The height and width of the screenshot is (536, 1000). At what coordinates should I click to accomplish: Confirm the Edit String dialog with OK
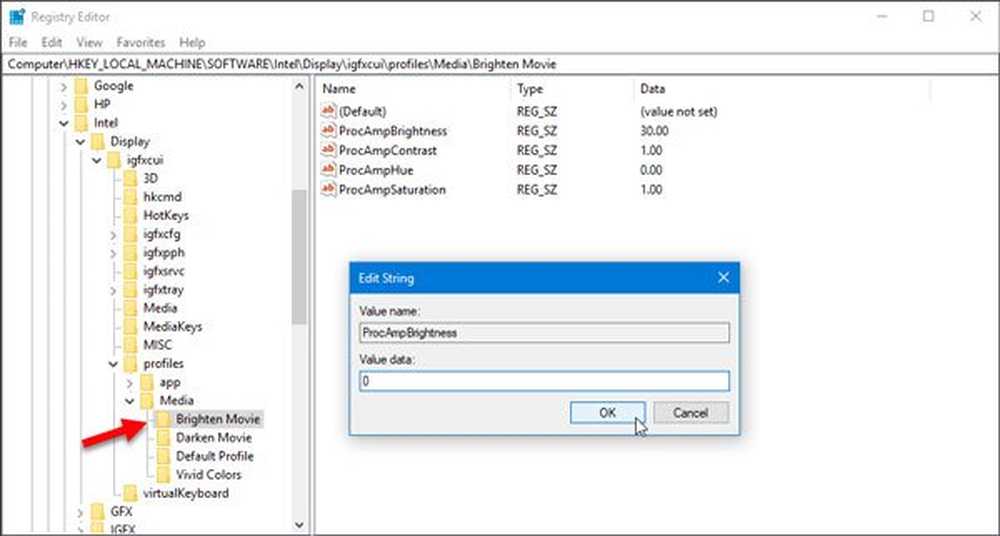(608, 413)
